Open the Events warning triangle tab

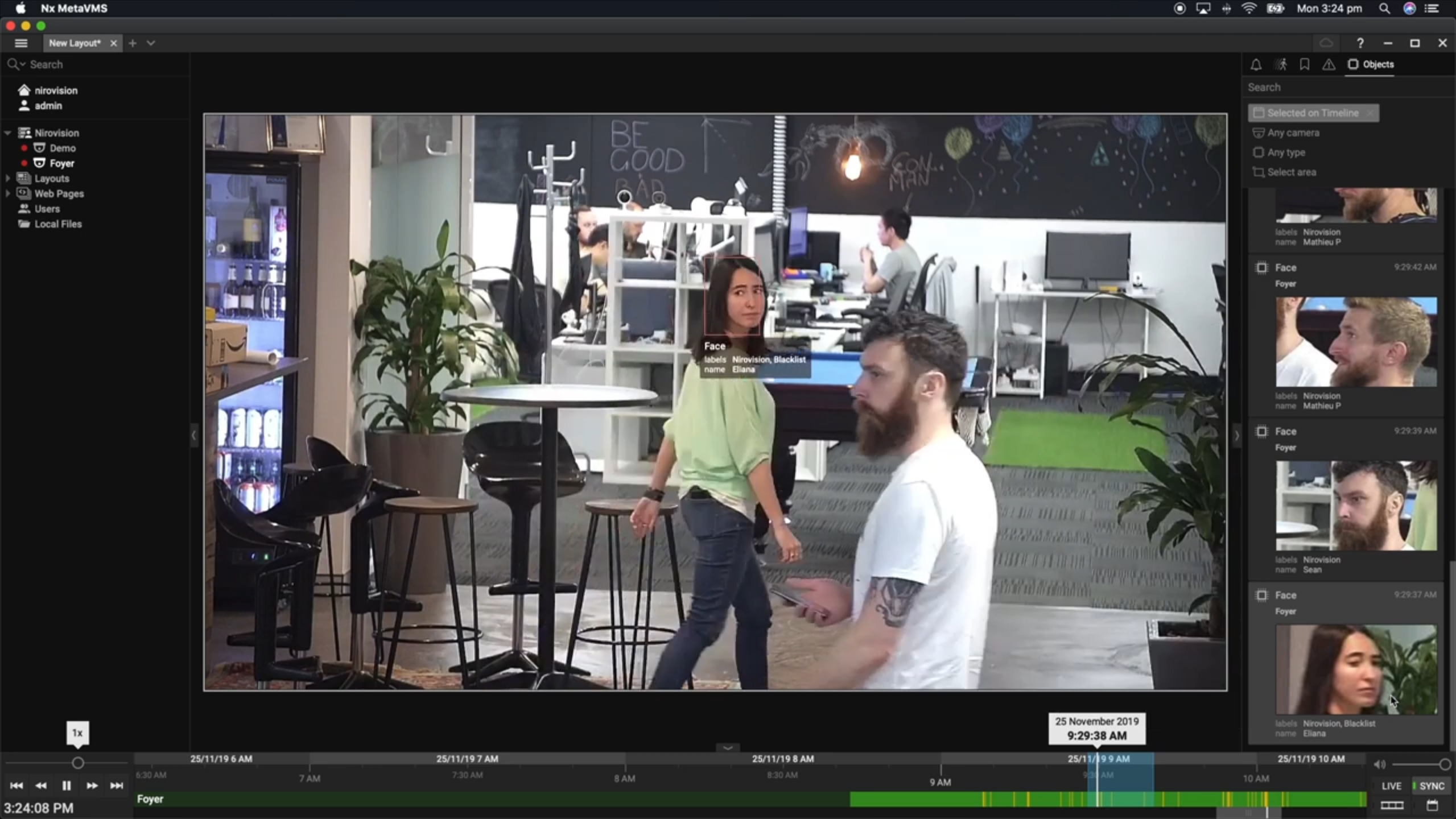point(1329,64)
